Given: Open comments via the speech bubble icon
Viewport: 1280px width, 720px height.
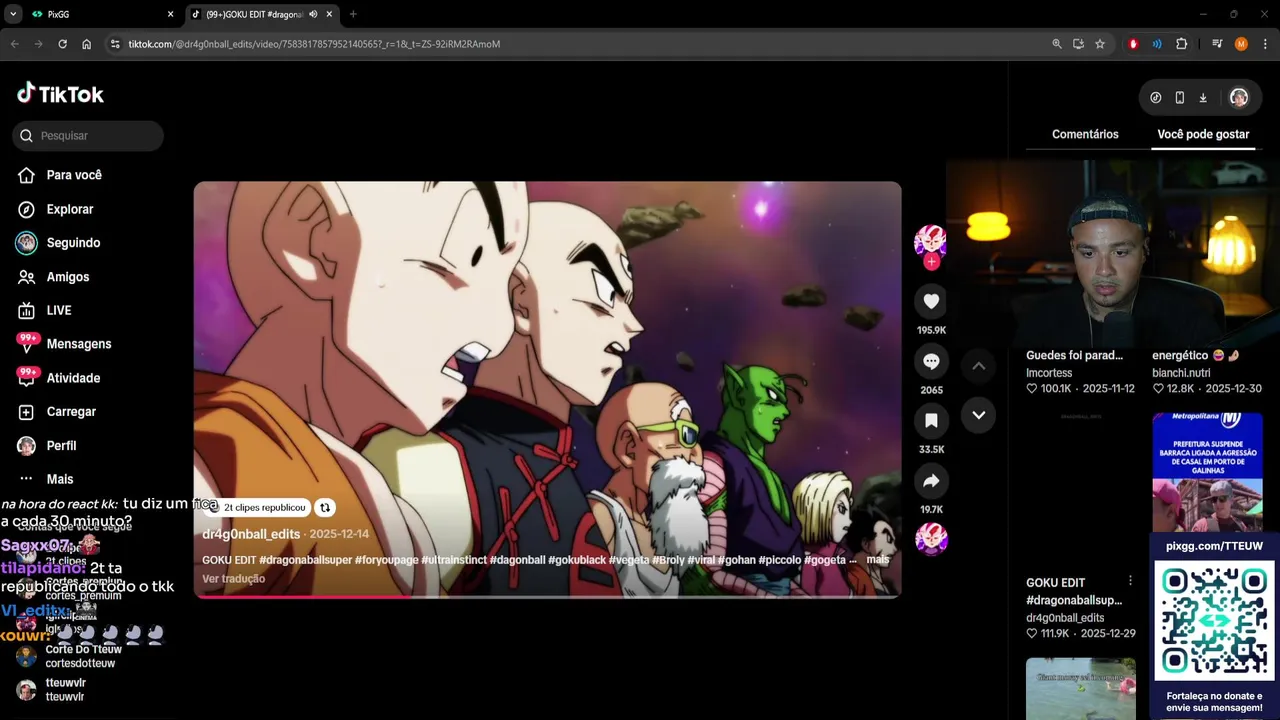Looking at the screenshot, I should tap(931, 361).
